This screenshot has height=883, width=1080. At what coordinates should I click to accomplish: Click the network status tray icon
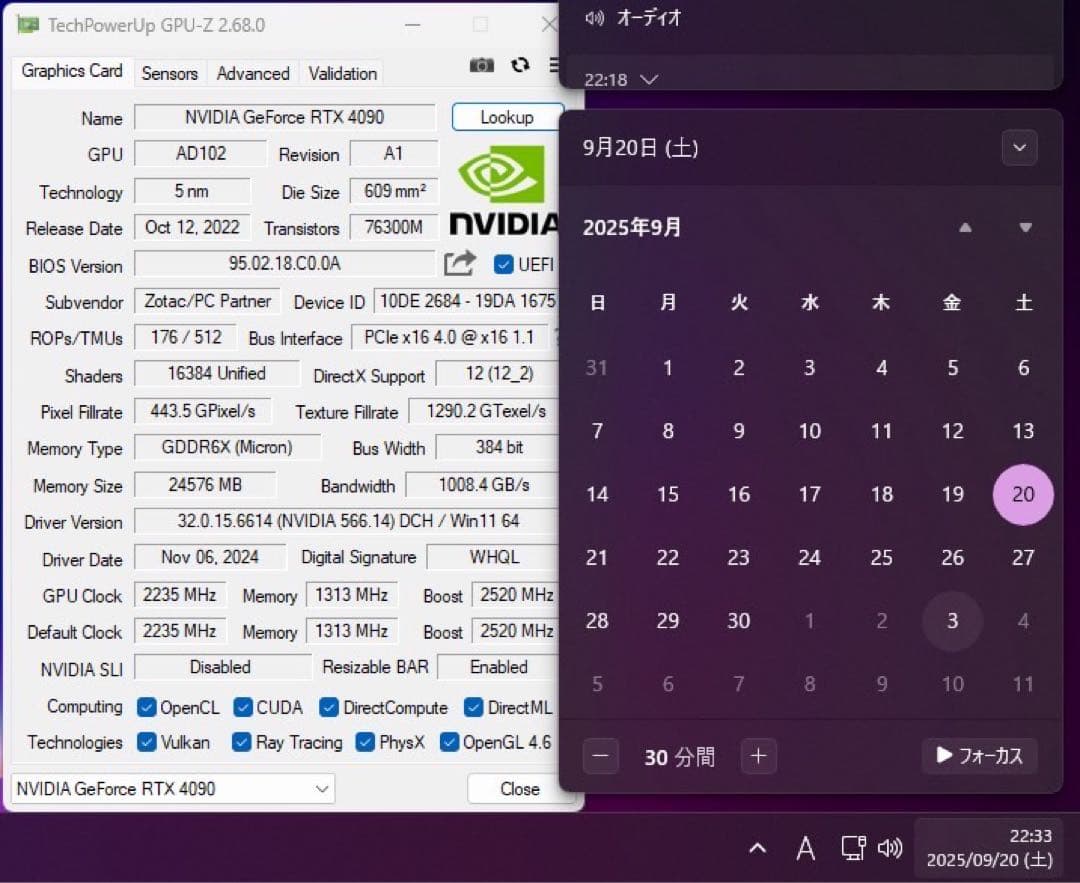(x=852, y=847)
